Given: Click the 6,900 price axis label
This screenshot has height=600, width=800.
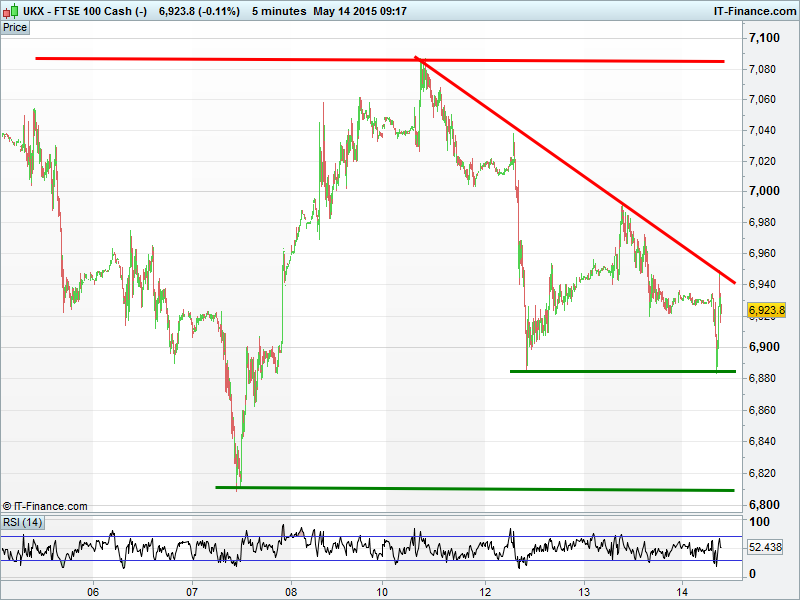Looking at the screenshot, I should pyautogui.click(x=764, y=347).
